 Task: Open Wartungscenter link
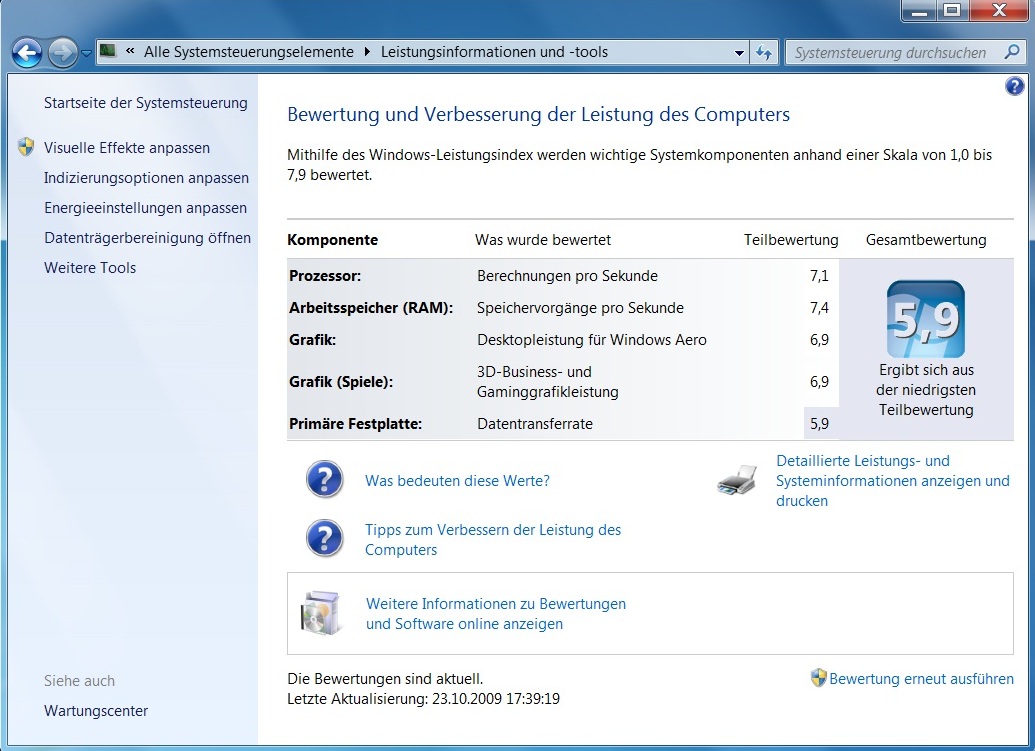pos(96,711)
